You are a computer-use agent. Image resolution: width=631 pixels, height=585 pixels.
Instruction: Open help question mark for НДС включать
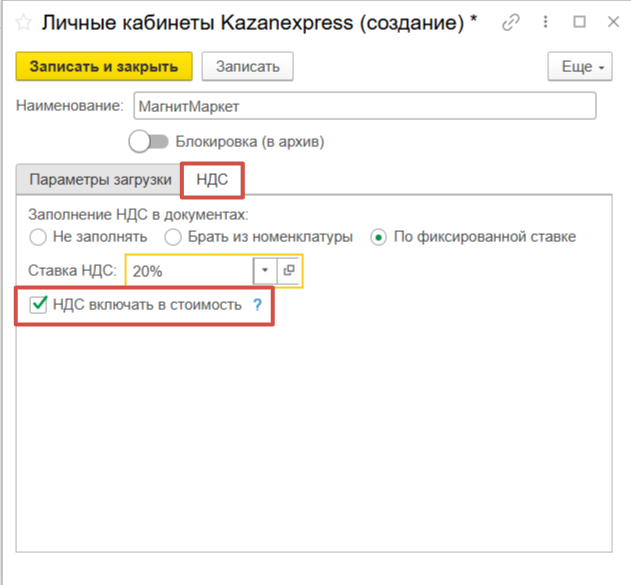point(257,305)
